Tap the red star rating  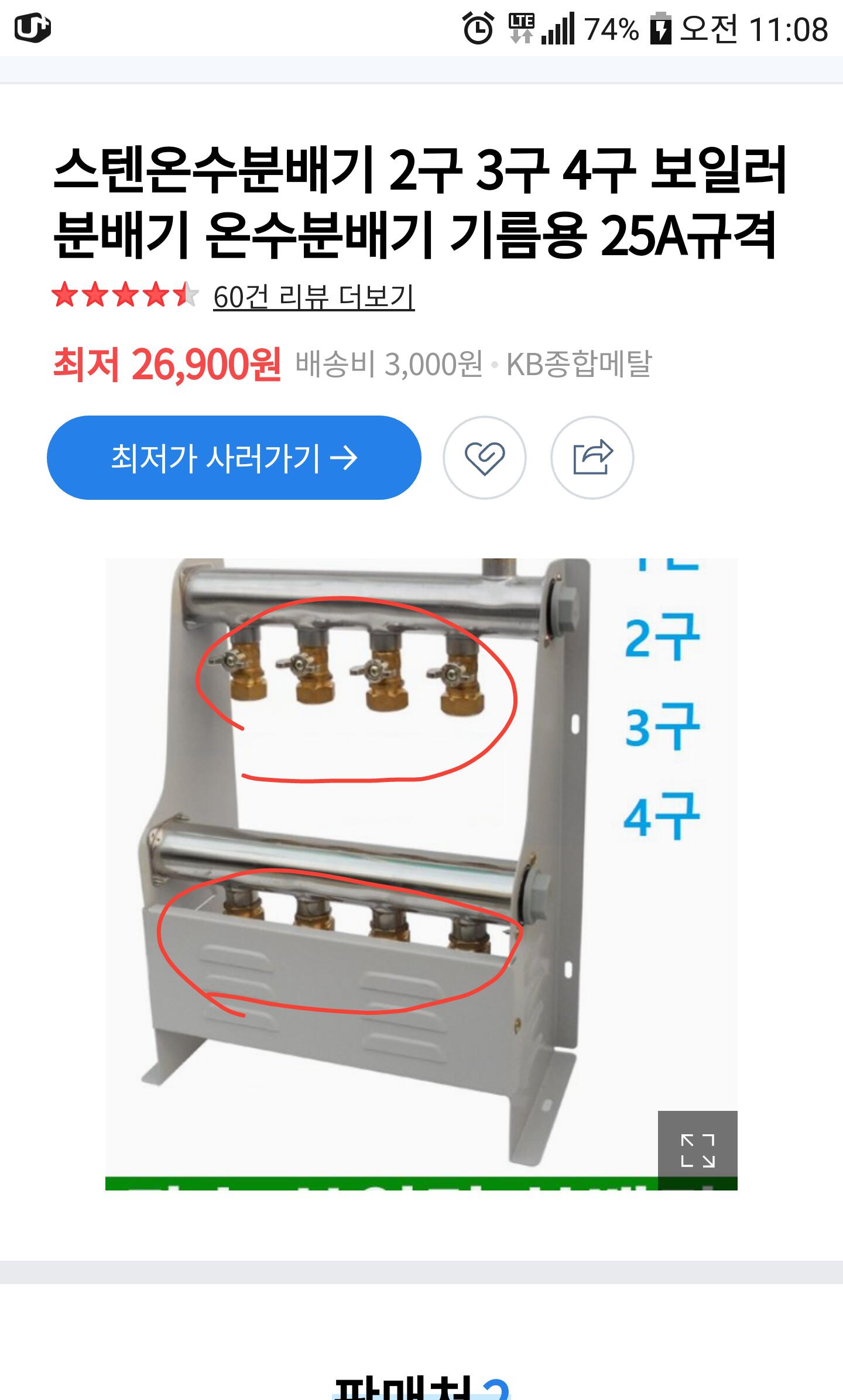(x=125, y=294)
